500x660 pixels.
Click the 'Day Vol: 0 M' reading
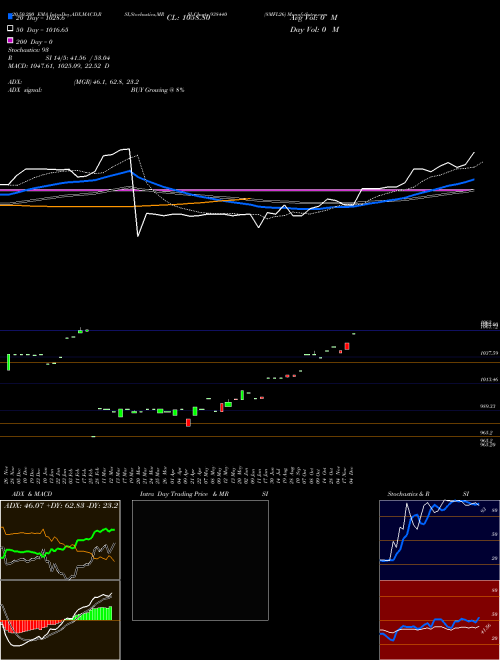[314, 29]
